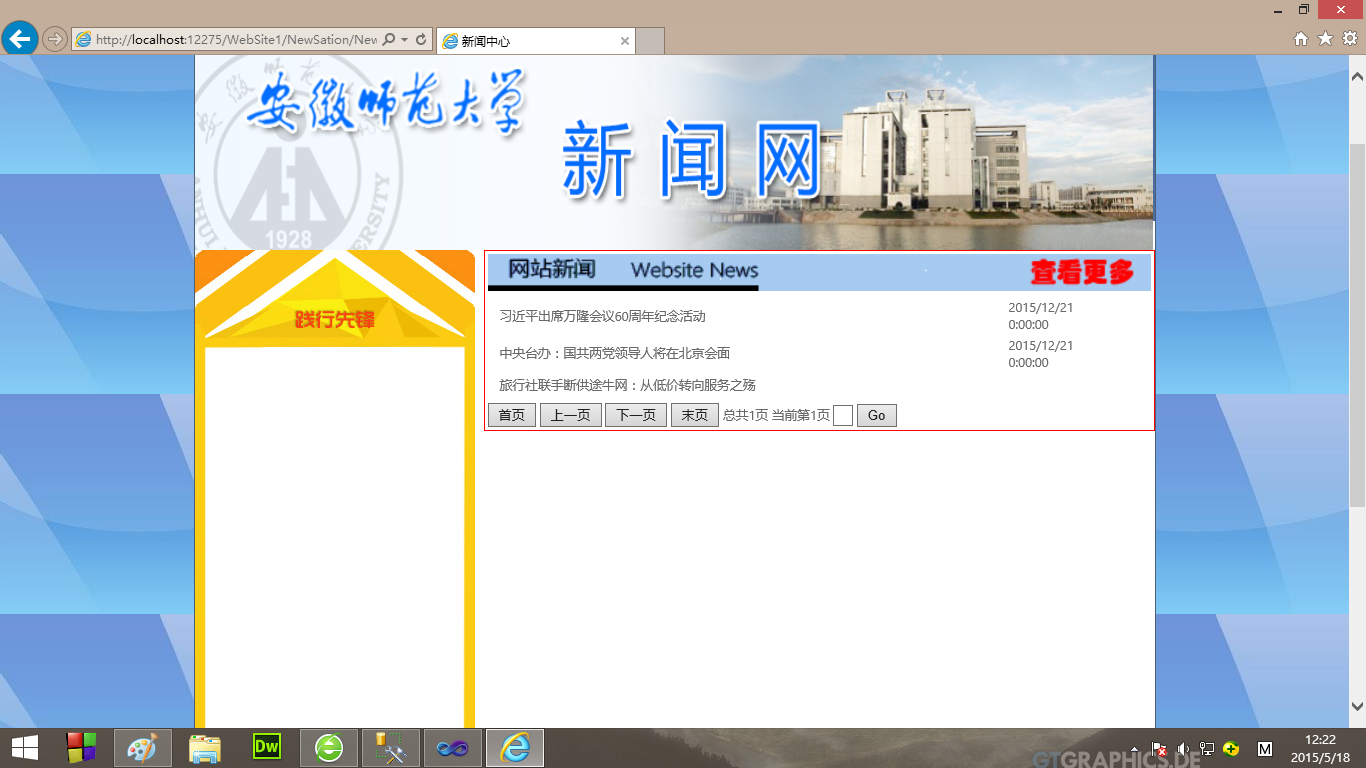
Task: Open news item 中央台办:国共两党领导人将在北京会面
Action: click(614, 353)
